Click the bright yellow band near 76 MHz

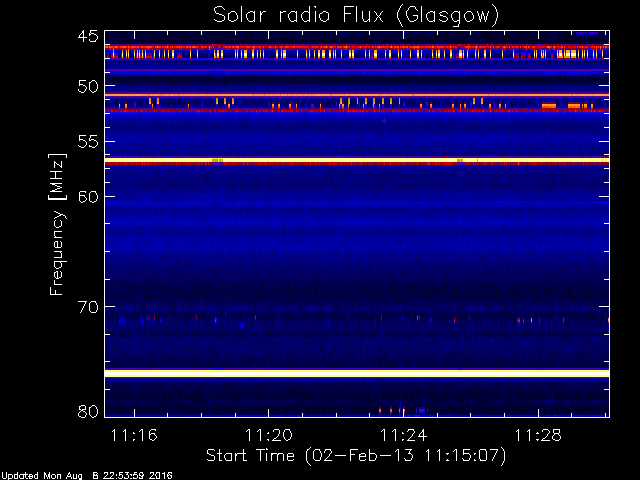click(x=357, y=373)
